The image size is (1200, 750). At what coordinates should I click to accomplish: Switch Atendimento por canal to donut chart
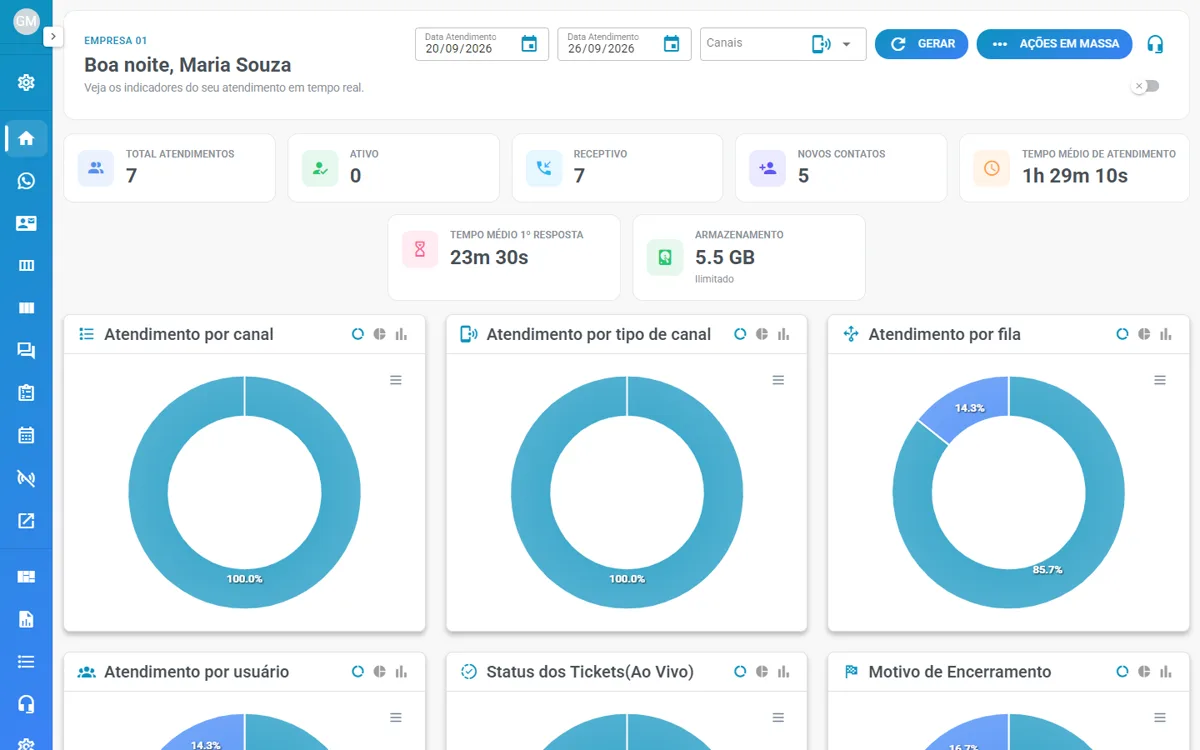[x=358, y=334]
